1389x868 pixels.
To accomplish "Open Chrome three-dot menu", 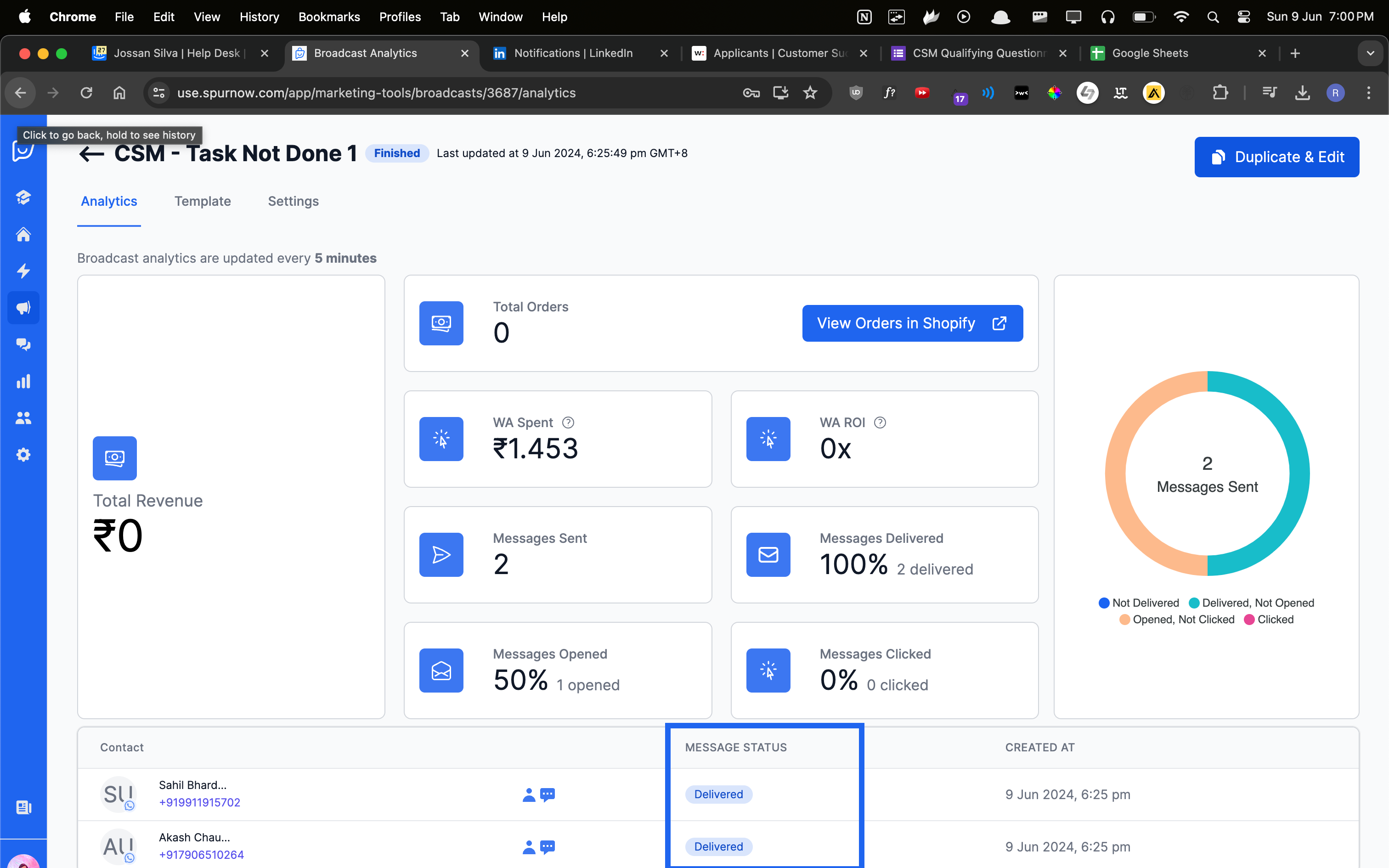I will (x=1369, y=92).
